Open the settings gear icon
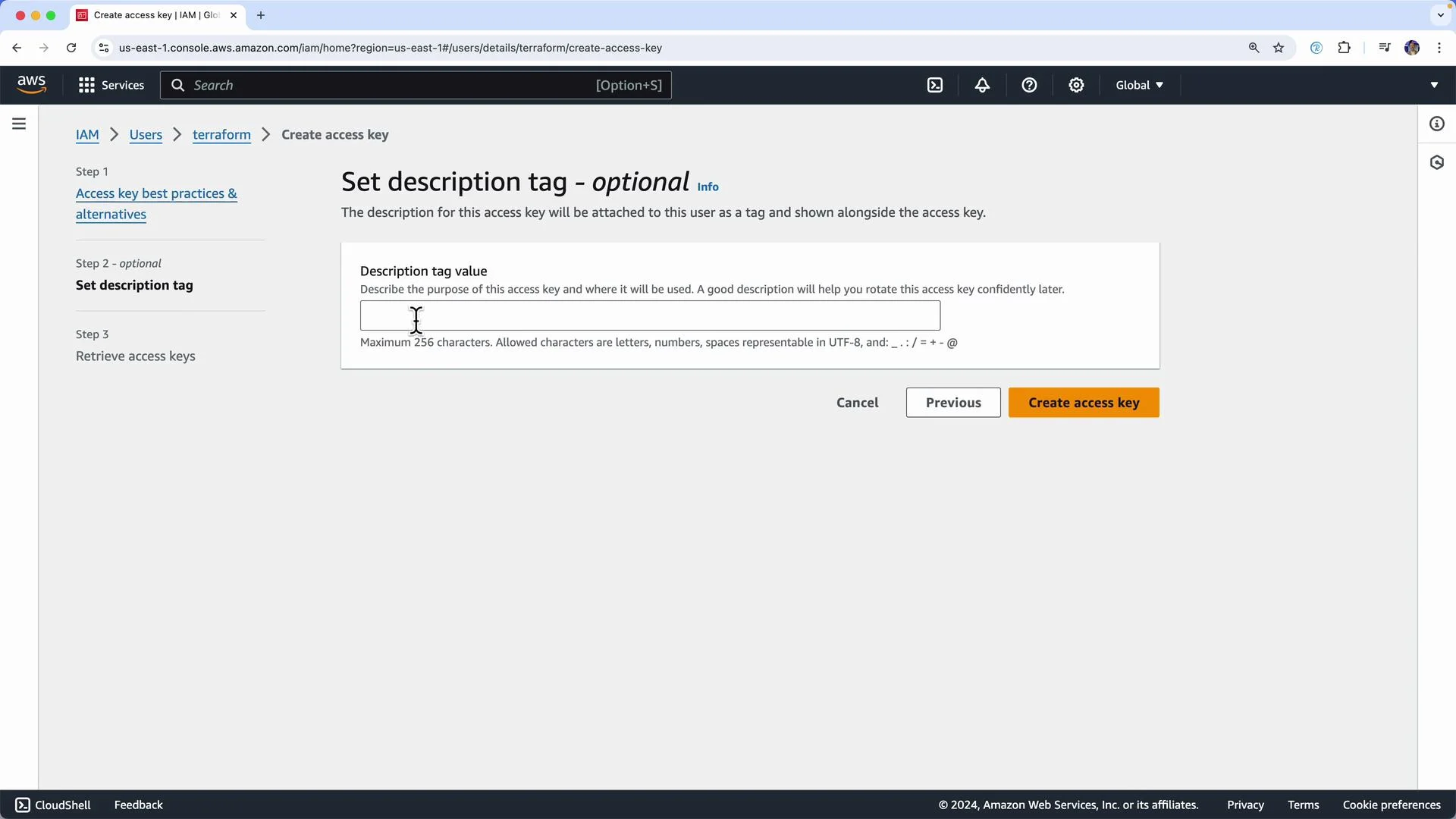The image size is (1456, 819). (x=1076, y=85)
